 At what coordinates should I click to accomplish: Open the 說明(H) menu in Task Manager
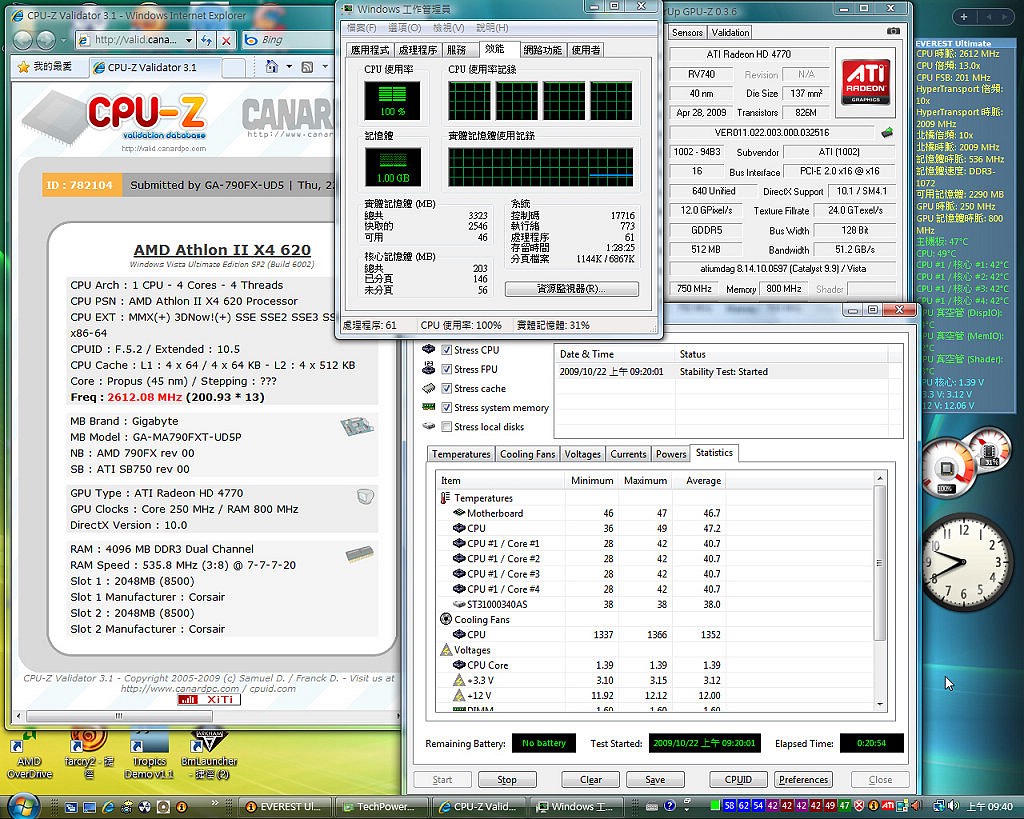[492, 27]
